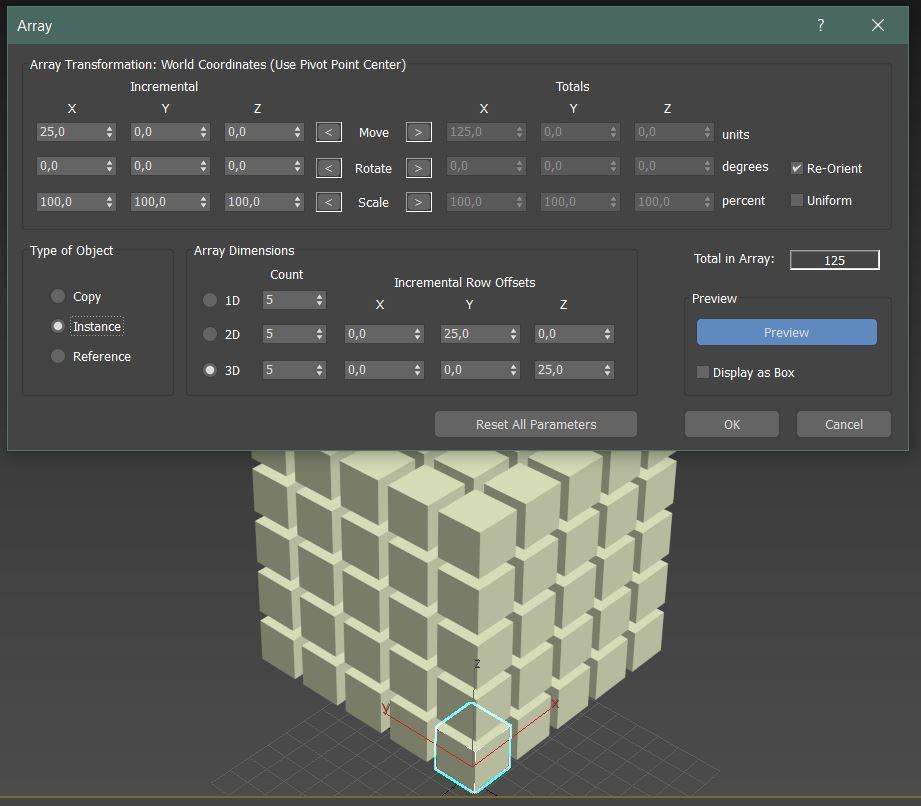Viewport: 921px width, 806px height.
Task: Click the 1D Count spinner arrows
Action: (x=320, y=300)
